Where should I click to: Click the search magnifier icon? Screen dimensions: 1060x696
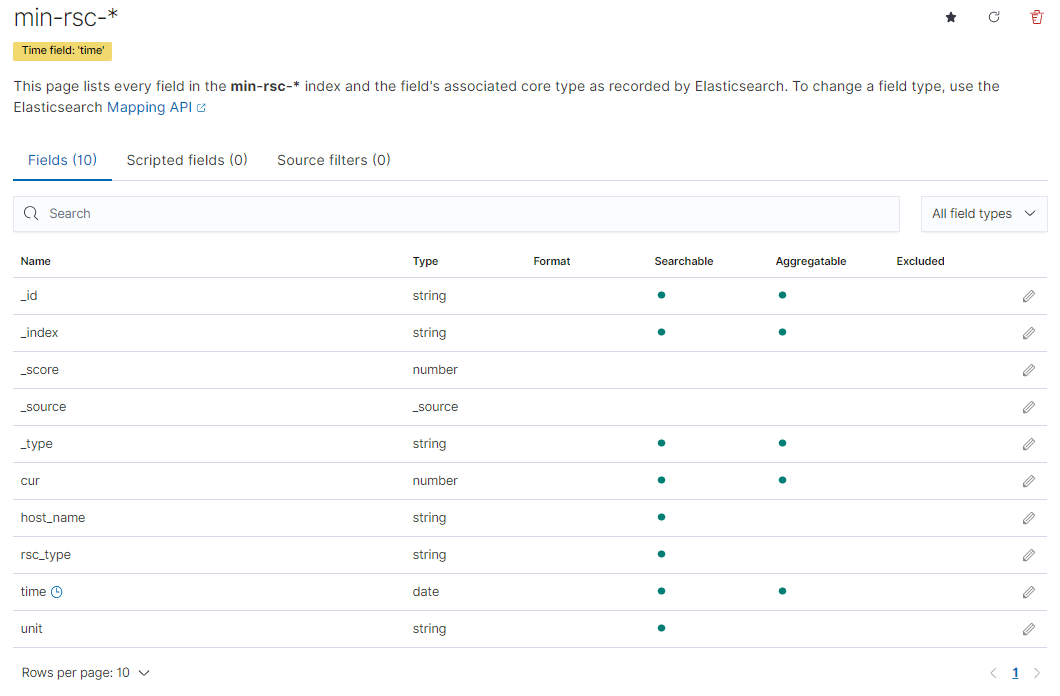(31, 214)
